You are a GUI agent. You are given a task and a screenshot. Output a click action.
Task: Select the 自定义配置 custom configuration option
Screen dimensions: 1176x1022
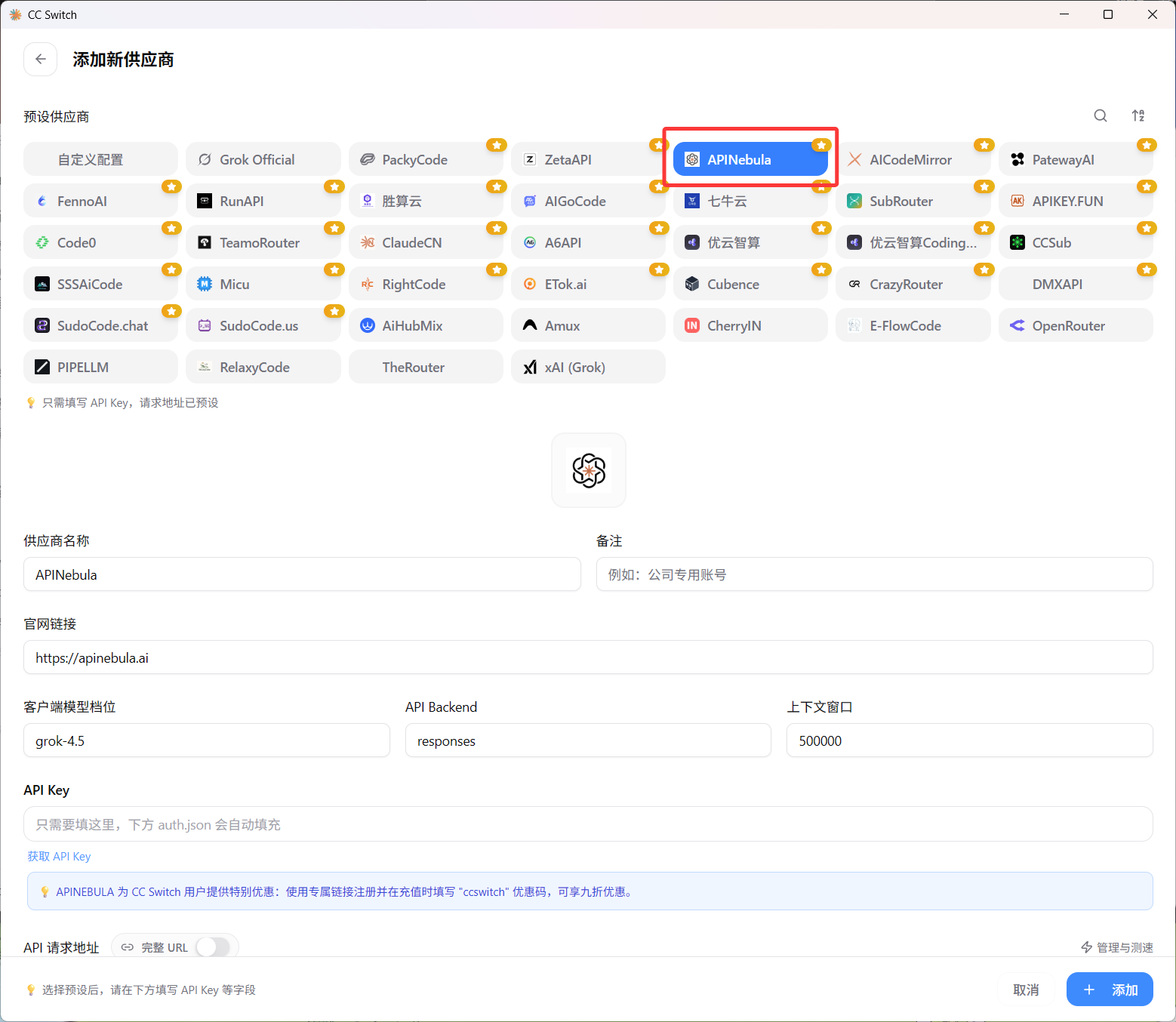[x=101, y=159]
